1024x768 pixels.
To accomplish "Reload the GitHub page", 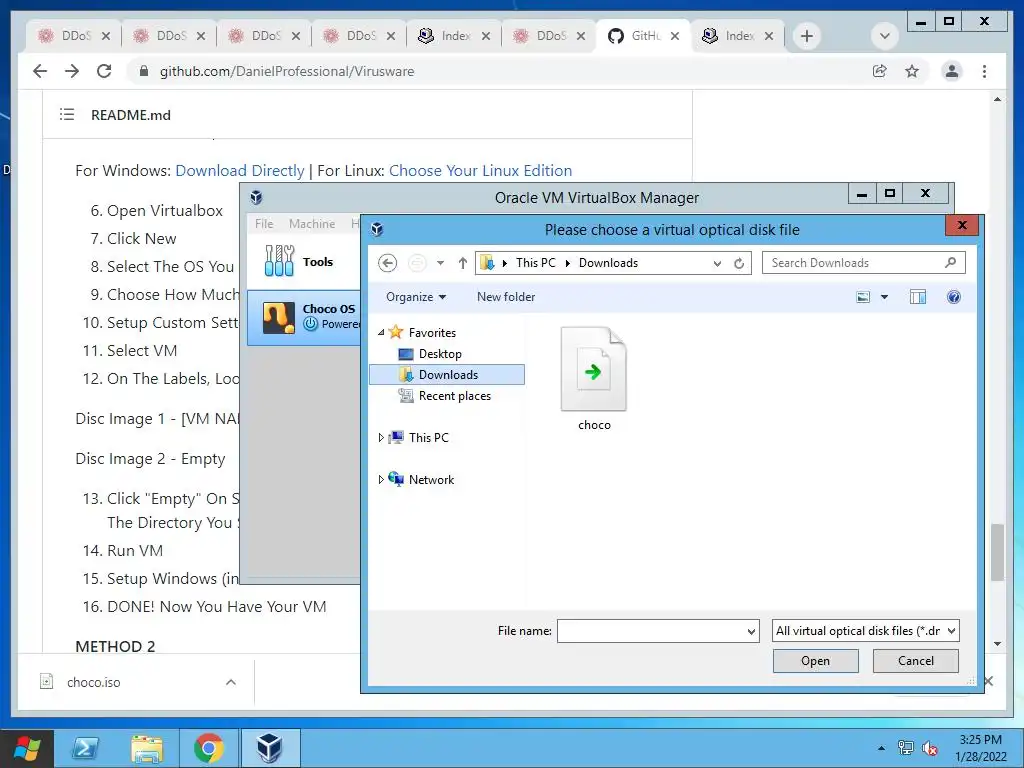I will [104, 71].
